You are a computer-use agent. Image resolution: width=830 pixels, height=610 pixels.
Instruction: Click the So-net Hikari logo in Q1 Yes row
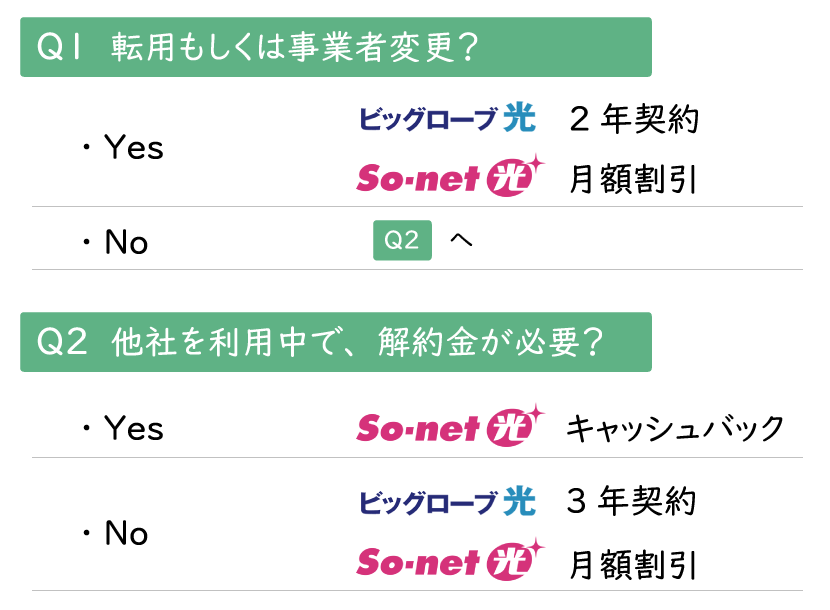(450, 176)
